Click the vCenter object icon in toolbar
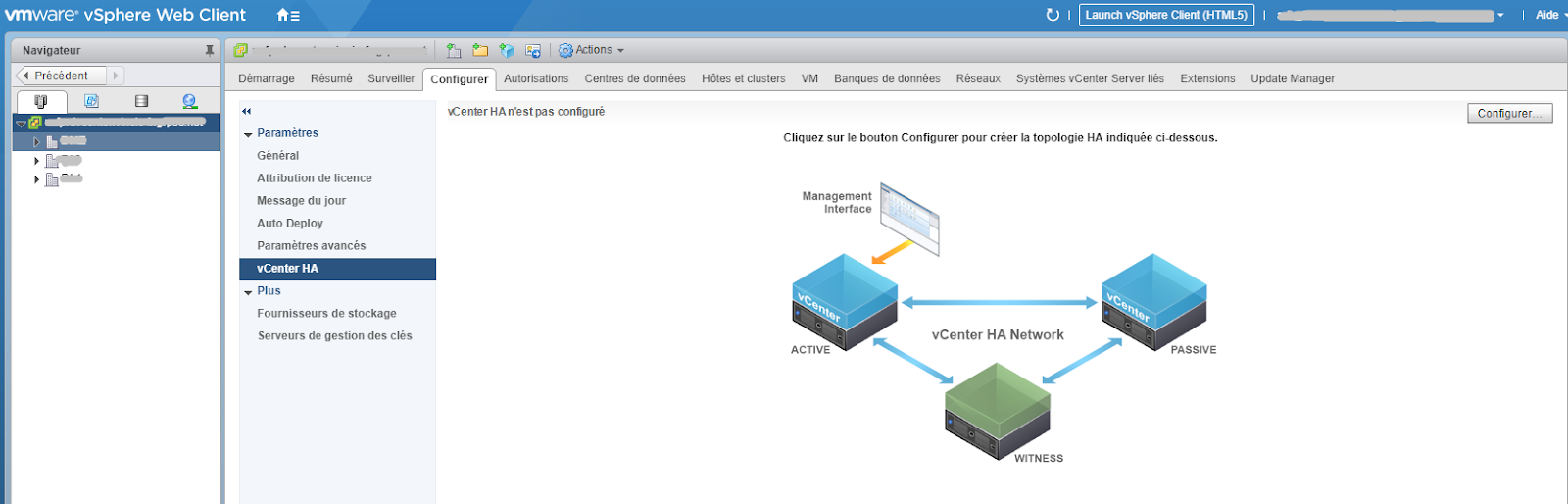The image size is (1568, 504). tap(240, 50)
